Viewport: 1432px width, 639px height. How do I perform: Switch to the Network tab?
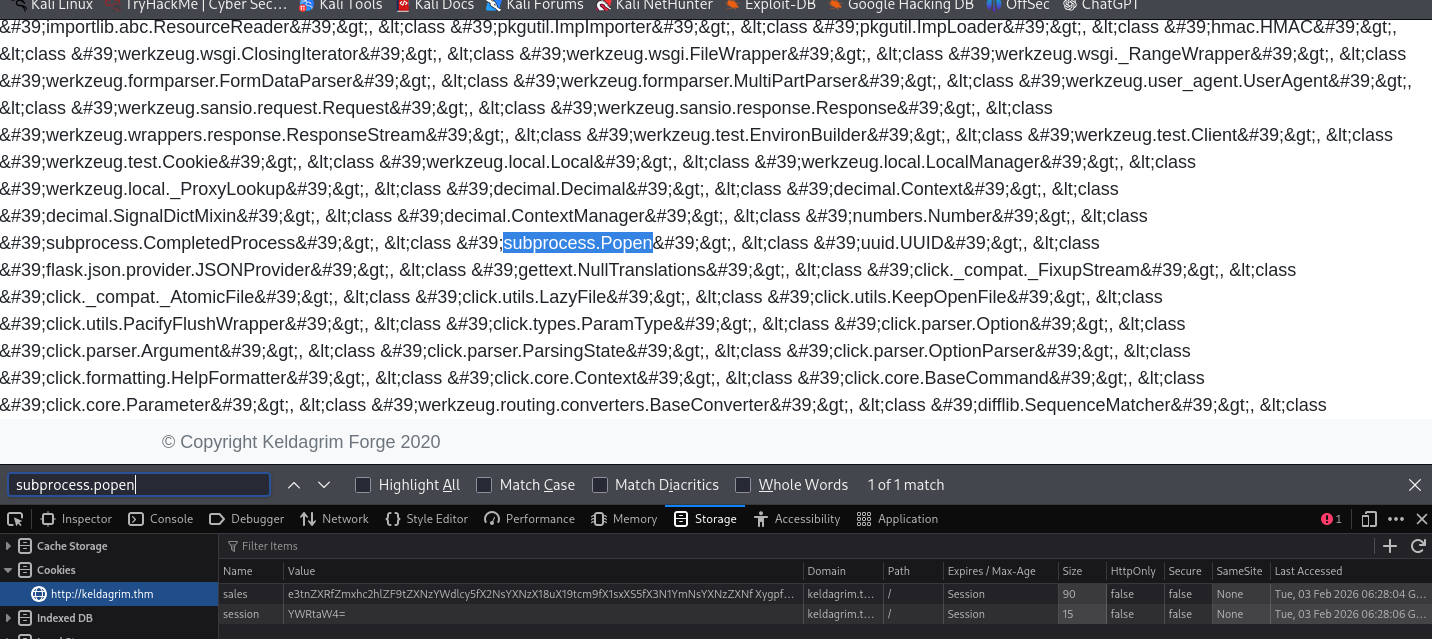pyautogui.click(x=334, y=519)
